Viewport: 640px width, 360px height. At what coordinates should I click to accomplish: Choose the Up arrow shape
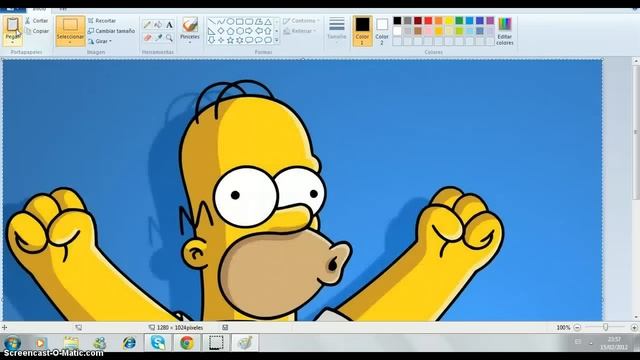tap(268, 31)
